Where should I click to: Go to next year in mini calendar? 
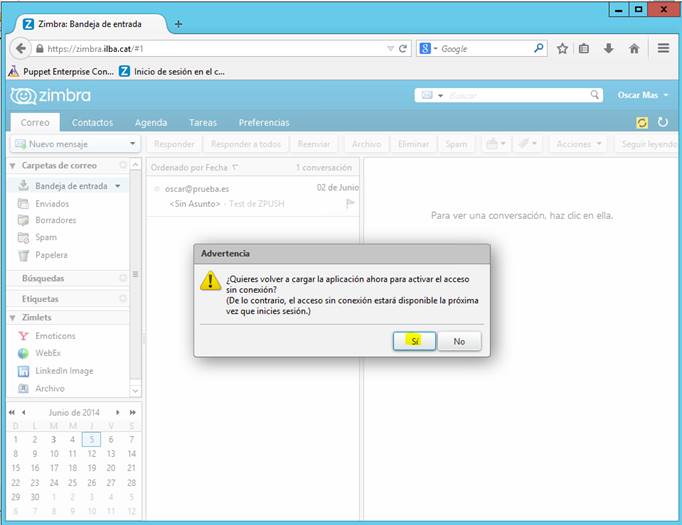[132, 412]
